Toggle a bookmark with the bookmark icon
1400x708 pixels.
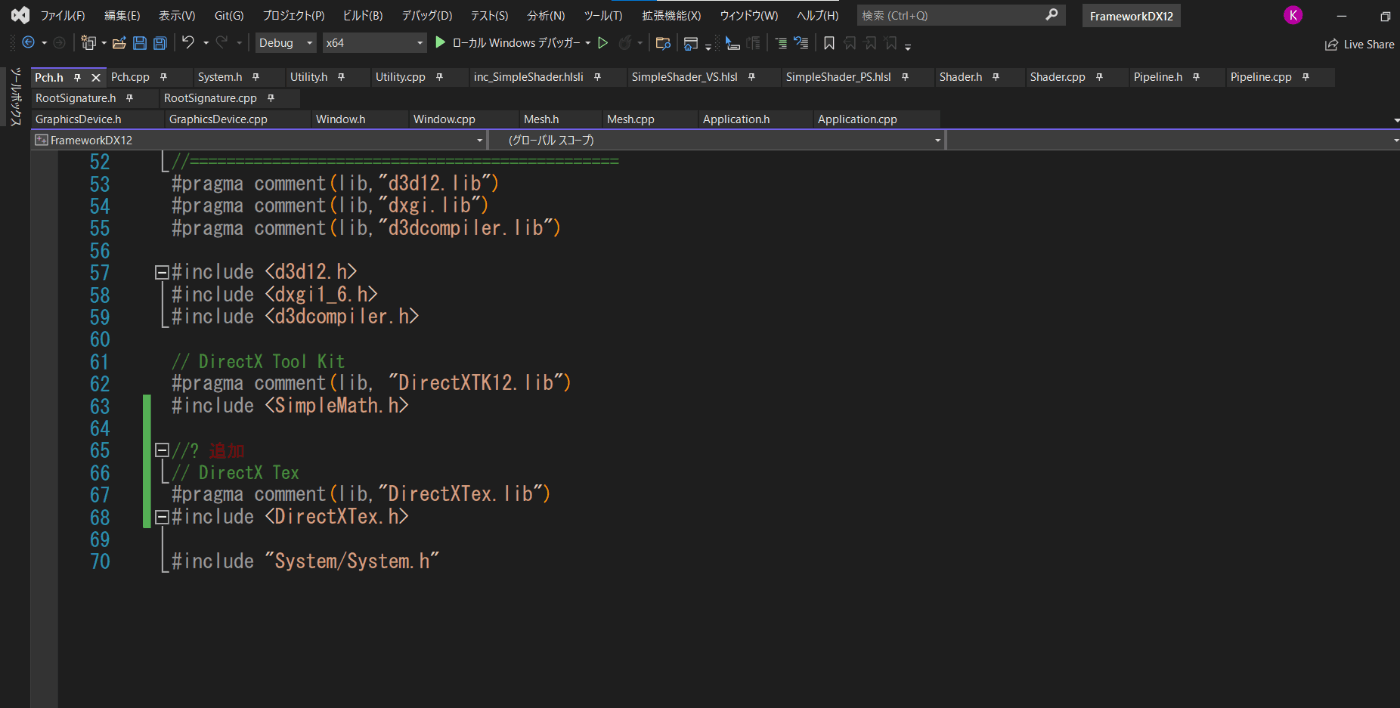pos(829,43)
